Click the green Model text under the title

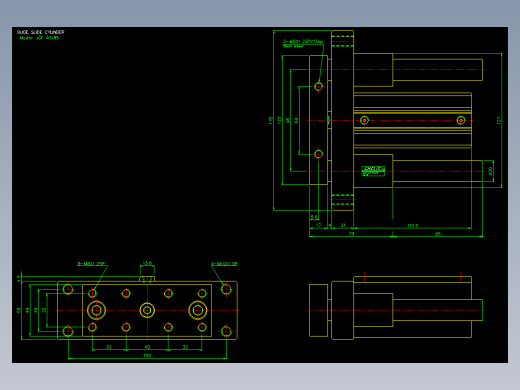(39, 38)
